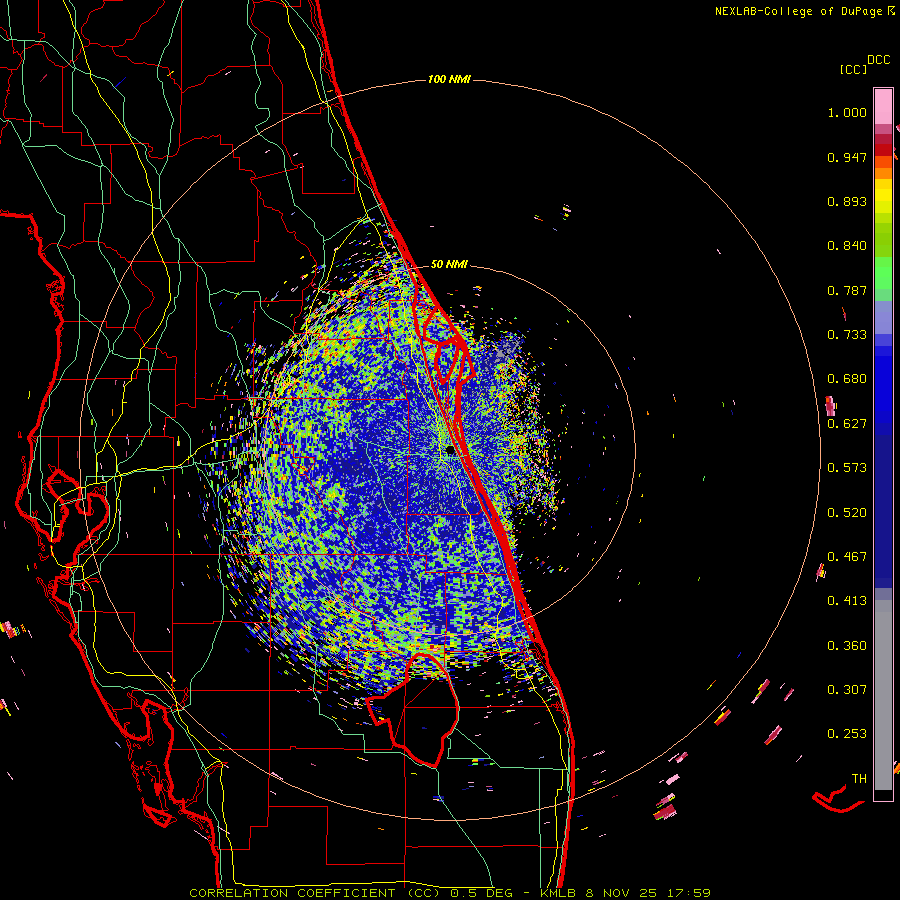900x900 pixels.
Task: Pick the pink color band beside 1.000
Action: point(883,106)
